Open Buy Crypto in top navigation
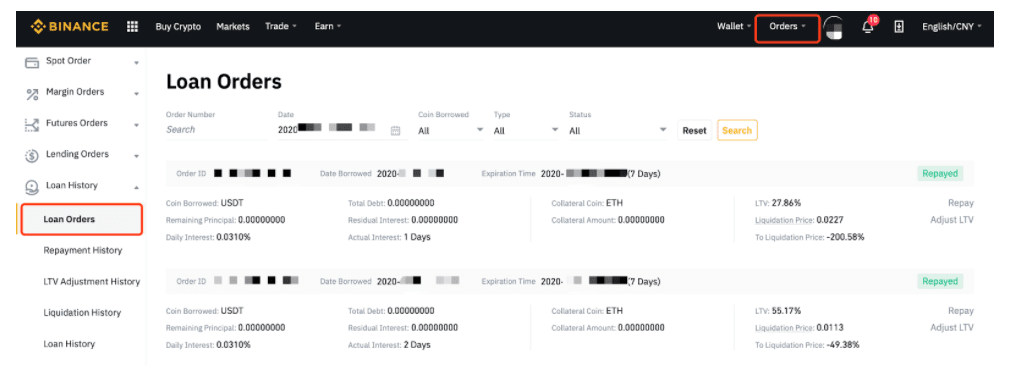The image size is (1013, 376). pyautogui.click(x=178, y=26)
